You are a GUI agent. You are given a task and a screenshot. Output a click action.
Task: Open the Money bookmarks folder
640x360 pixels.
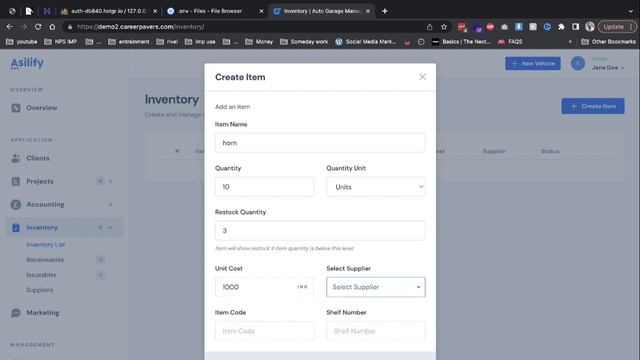259,42
